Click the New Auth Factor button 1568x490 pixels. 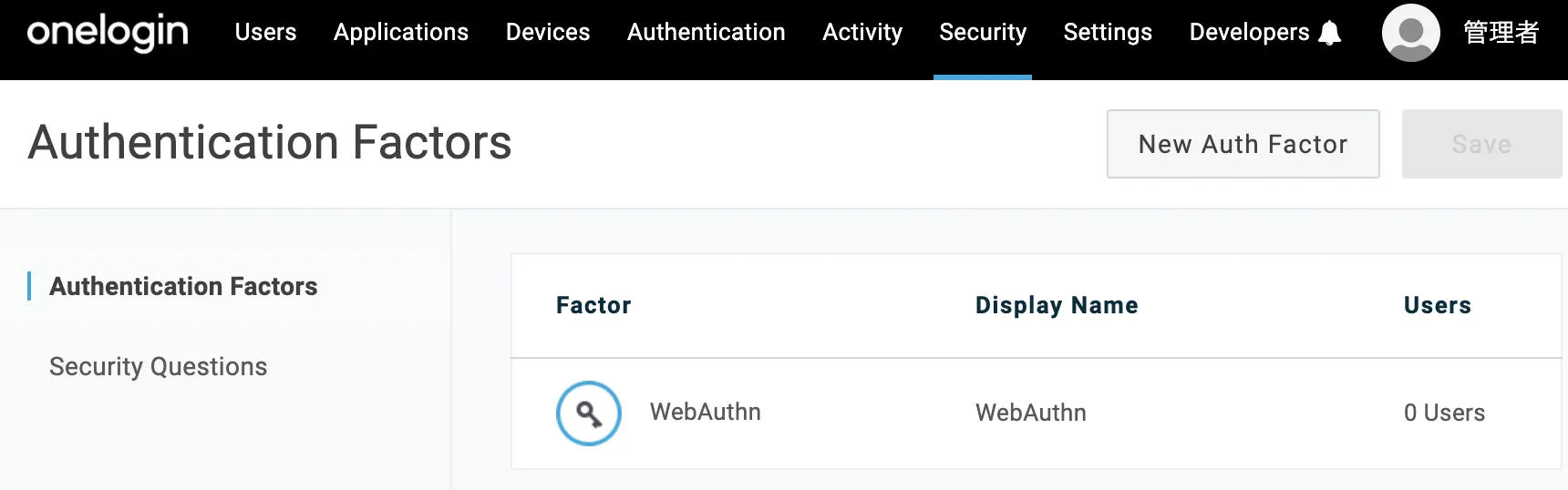(1243, 144)
